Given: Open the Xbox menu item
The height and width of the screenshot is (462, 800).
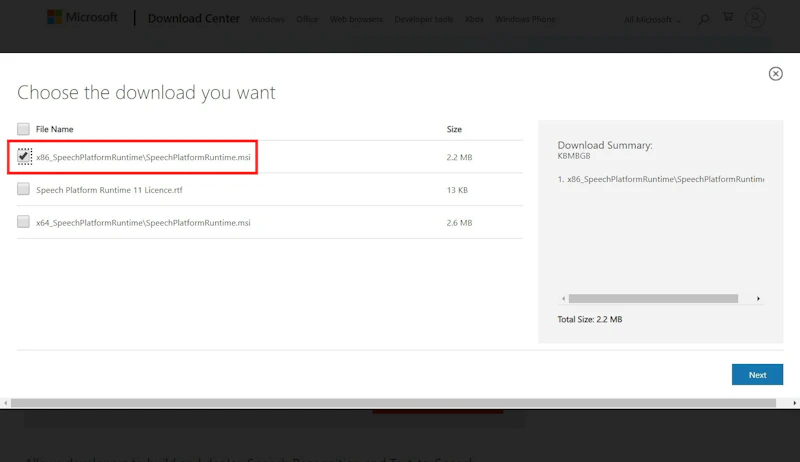Looking at the screenshot, I should 474,19.
